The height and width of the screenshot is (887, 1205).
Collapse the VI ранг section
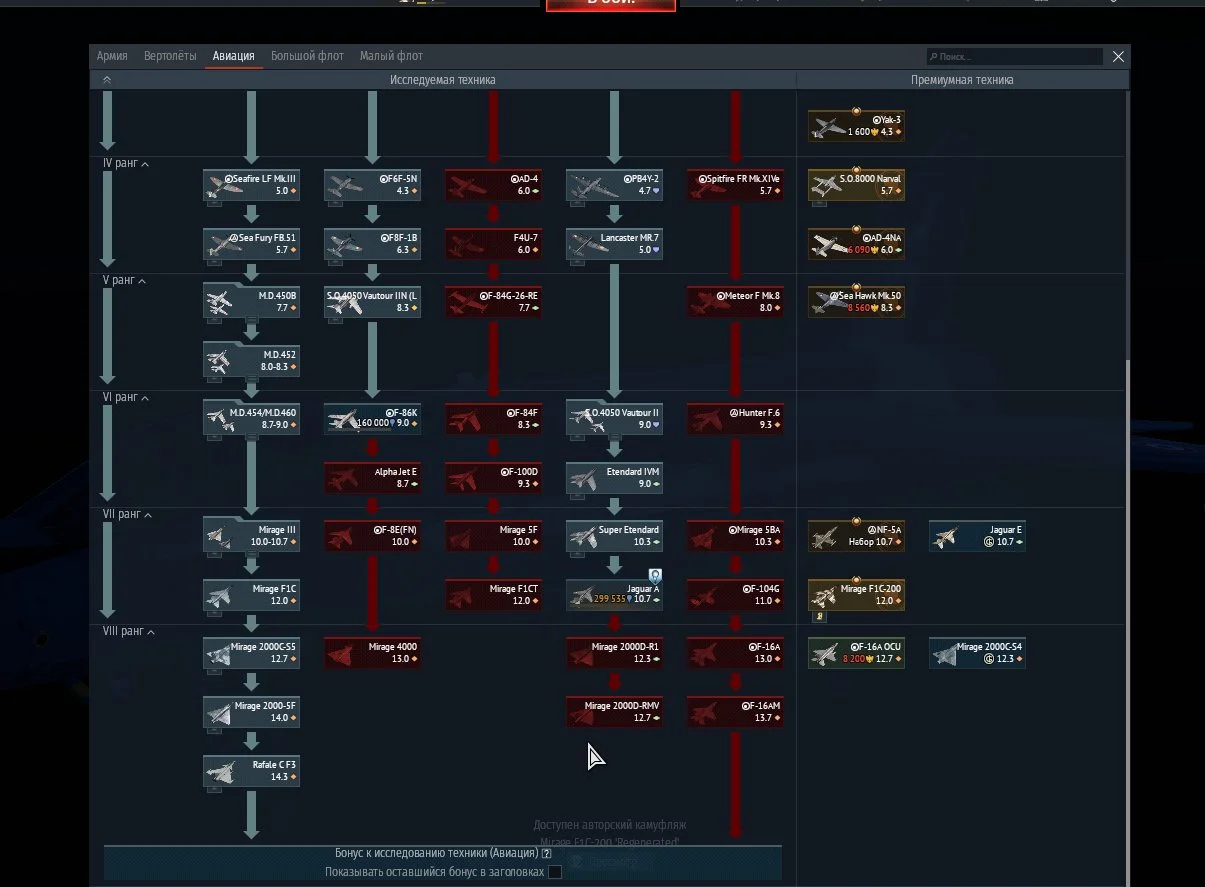coord(145,398)
